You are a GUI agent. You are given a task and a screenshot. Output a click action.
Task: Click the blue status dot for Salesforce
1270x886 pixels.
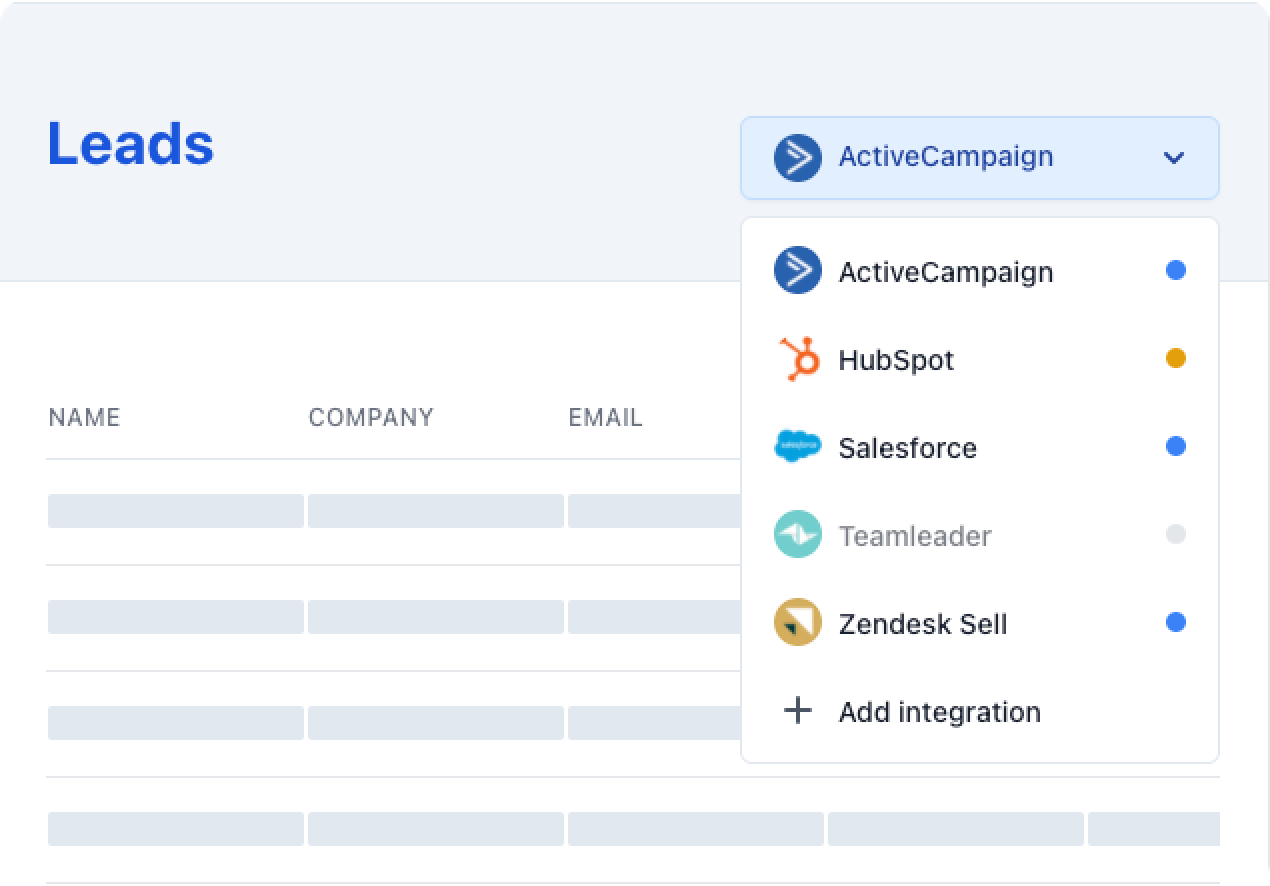1176,446
